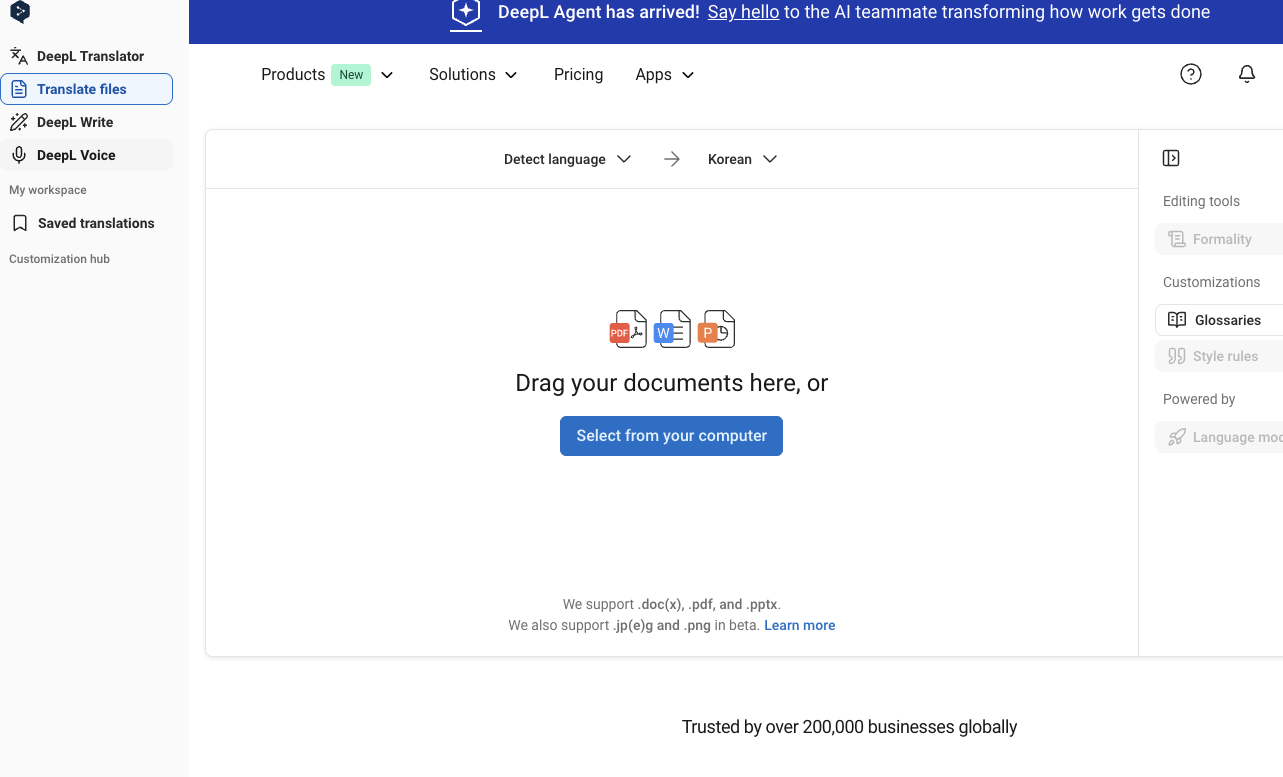
Task: Click the DeepL Voice microphone icon
Action: (x=19, y=155)
